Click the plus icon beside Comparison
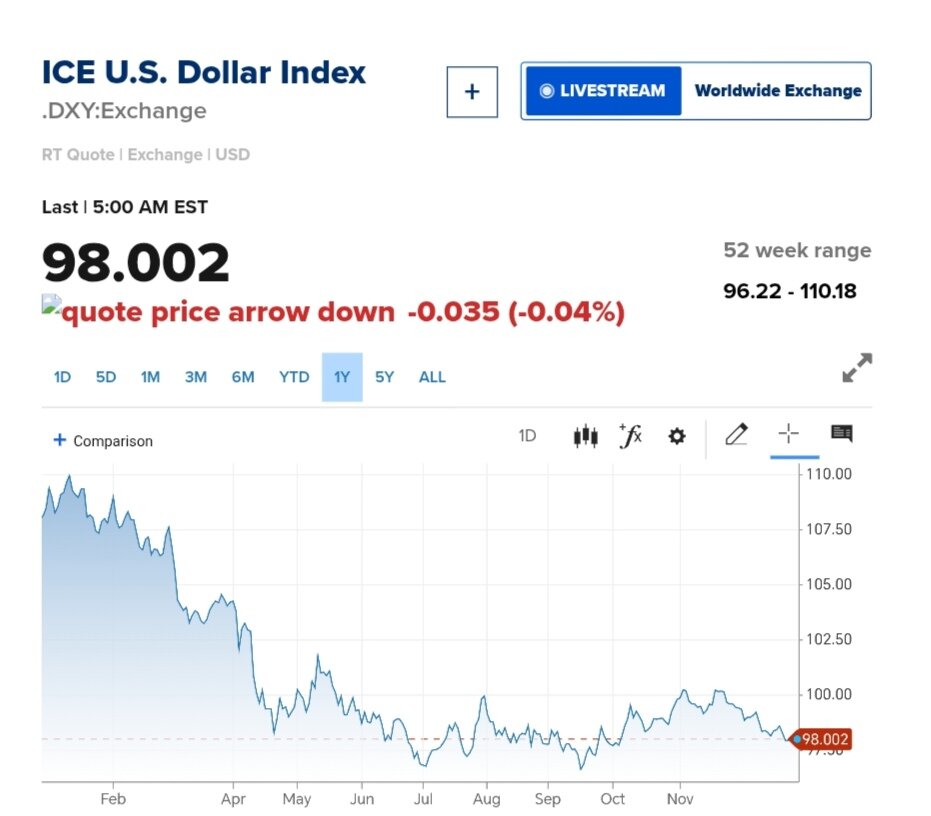931x816 pixels. [59, 440]
